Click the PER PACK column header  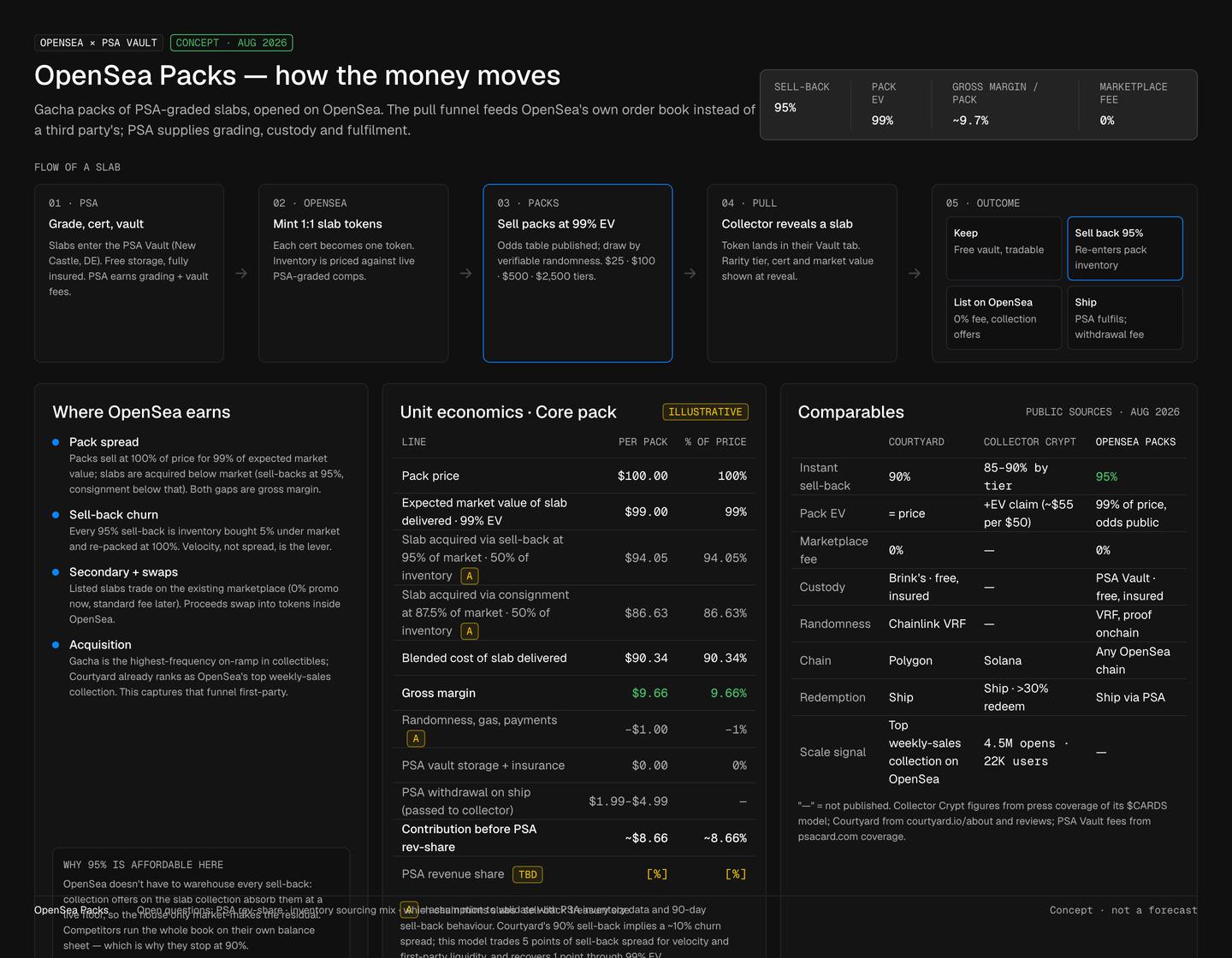point(643,442)
